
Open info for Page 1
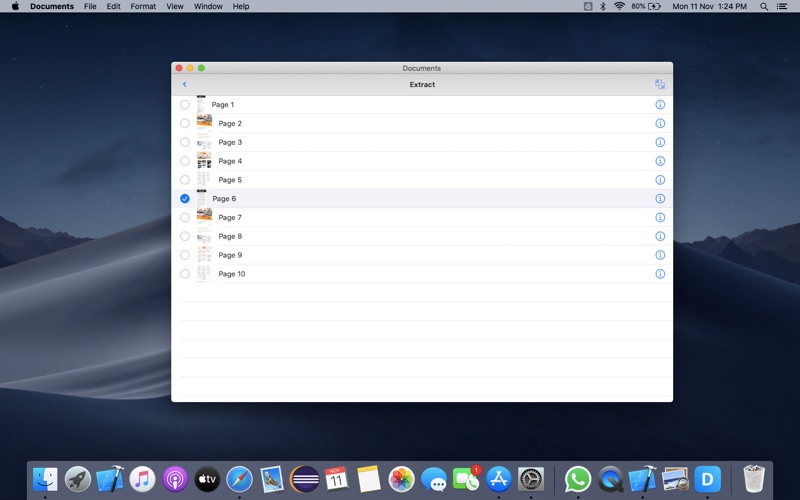[660, 105]
